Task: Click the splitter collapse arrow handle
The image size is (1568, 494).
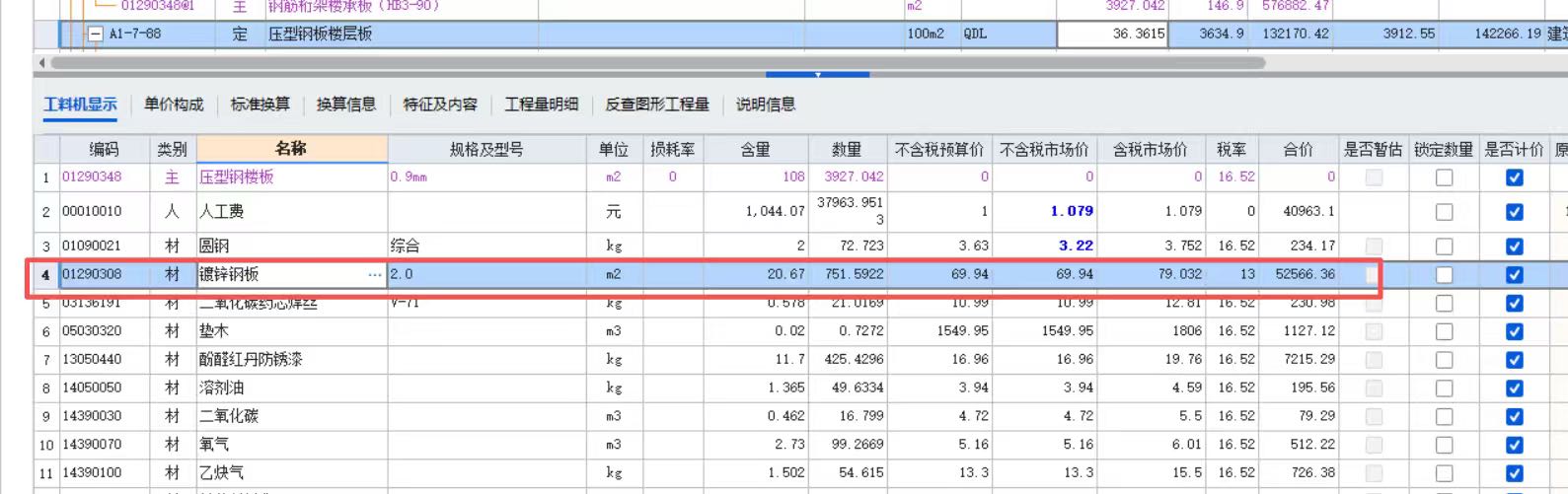Action: tap(817, 74)
